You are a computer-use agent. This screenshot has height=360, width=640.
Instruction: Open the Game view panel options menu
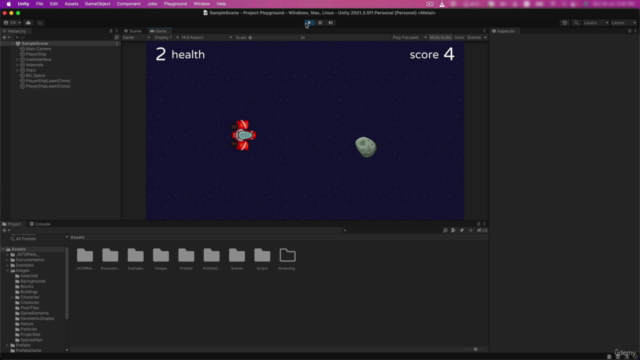484,31
